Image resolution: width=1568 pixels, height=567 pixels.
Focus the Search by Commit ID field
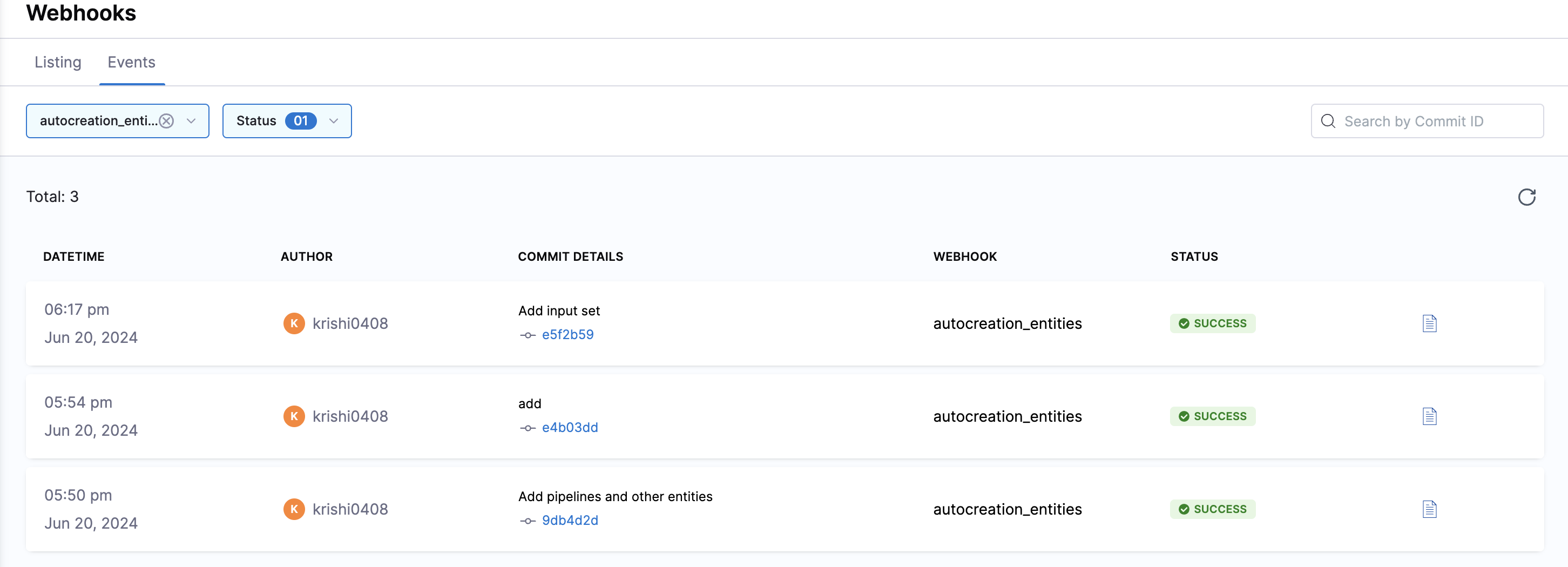1436,121
